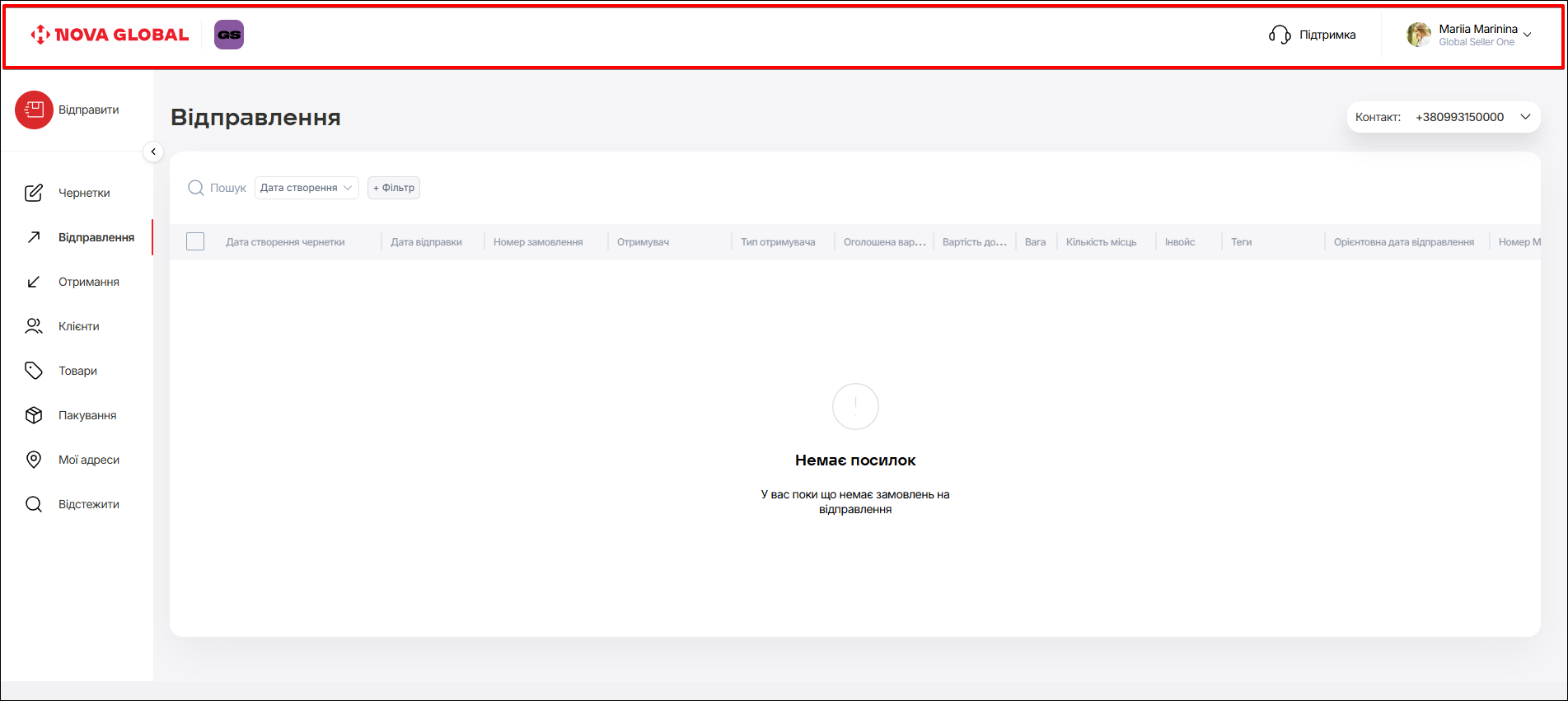Viewport: 1568px width, 701px height.
Task: Click the NOVA GLOBAL logo link
Action: click(x=110, y=35)
